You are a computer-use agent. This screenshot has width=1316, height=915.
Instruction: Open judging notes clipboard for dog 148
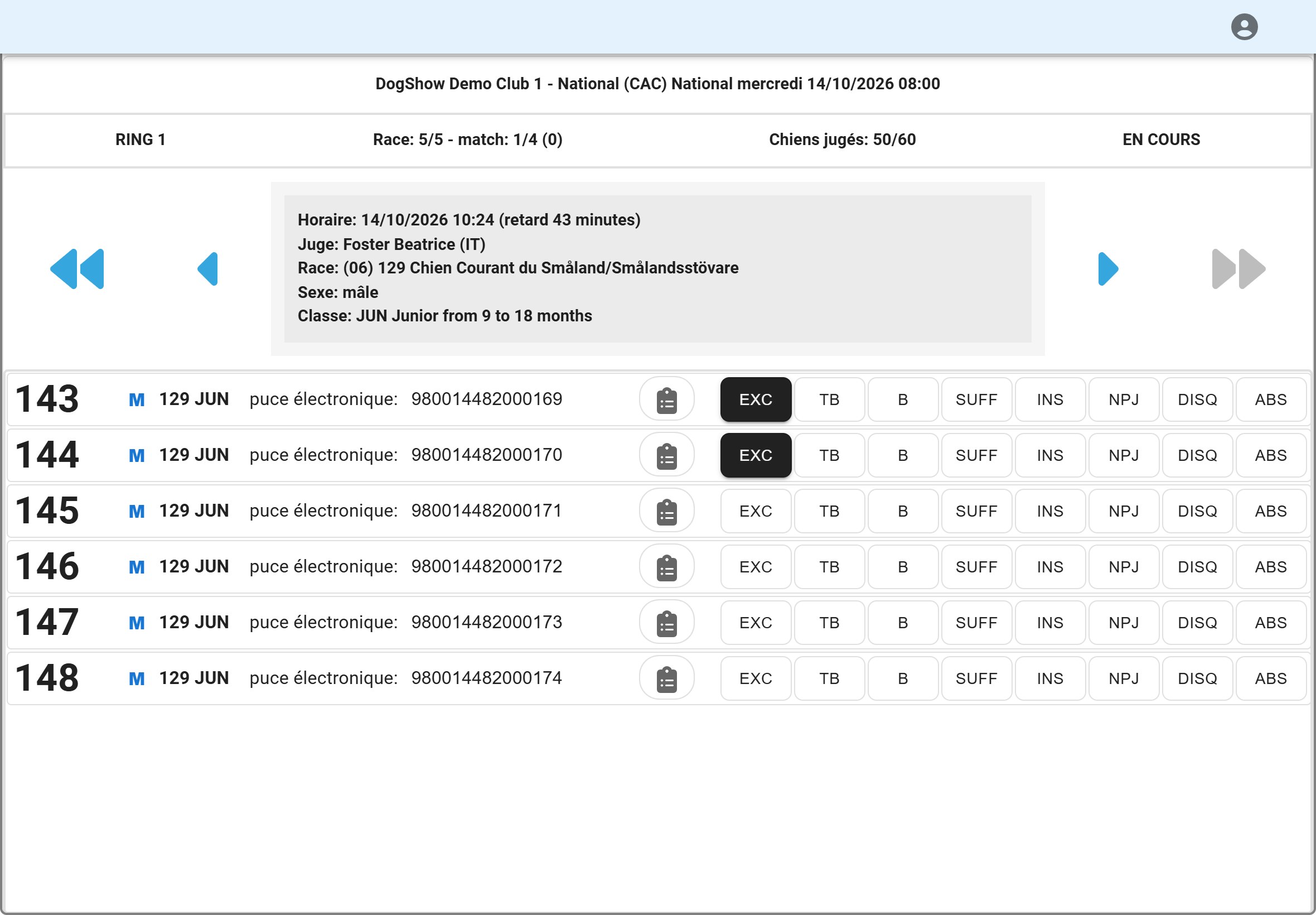pos(666,678)
